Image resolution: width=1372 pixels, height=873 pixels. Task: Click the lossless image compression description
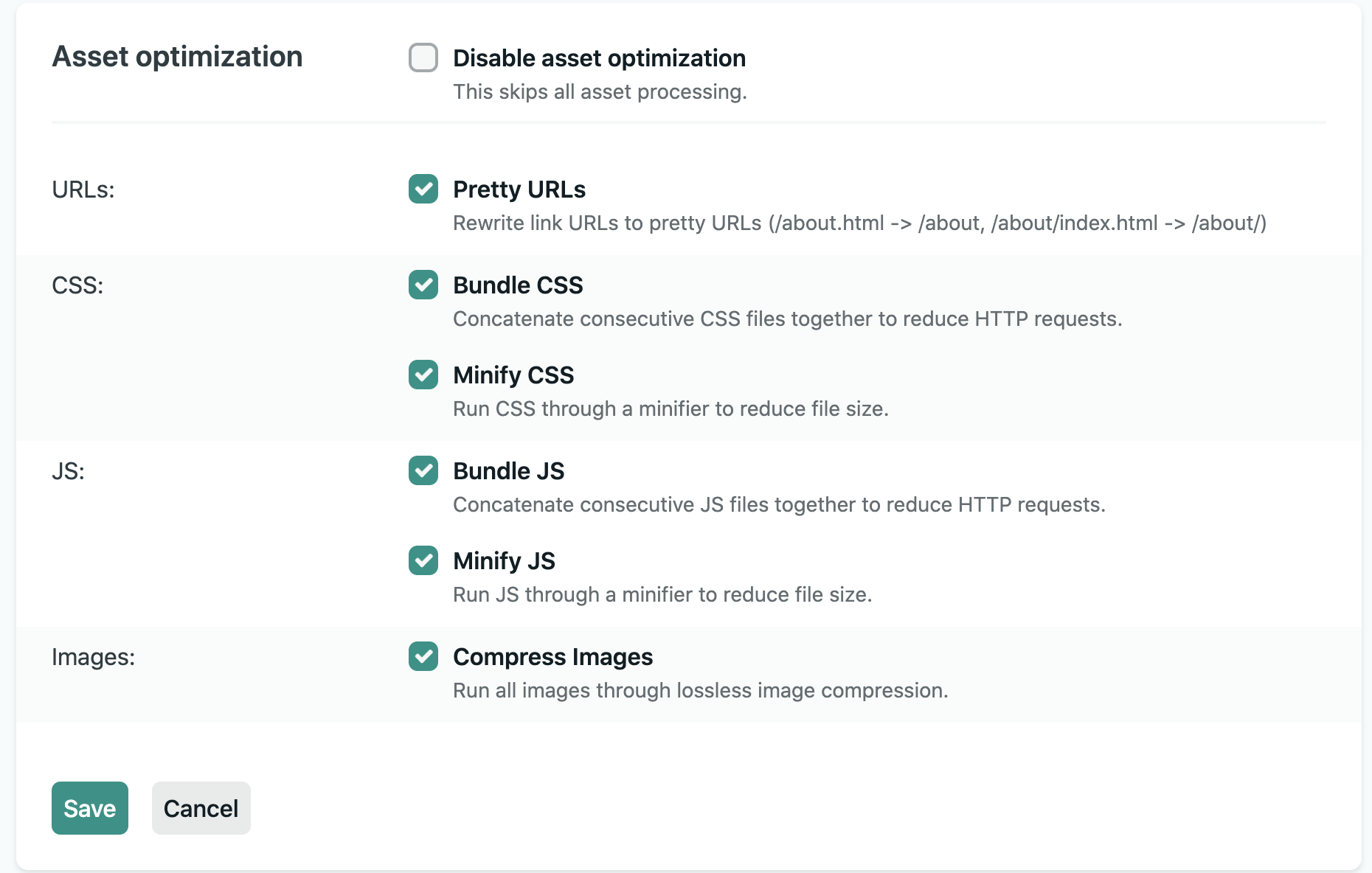pyautogui.click(x=700, y=691)
